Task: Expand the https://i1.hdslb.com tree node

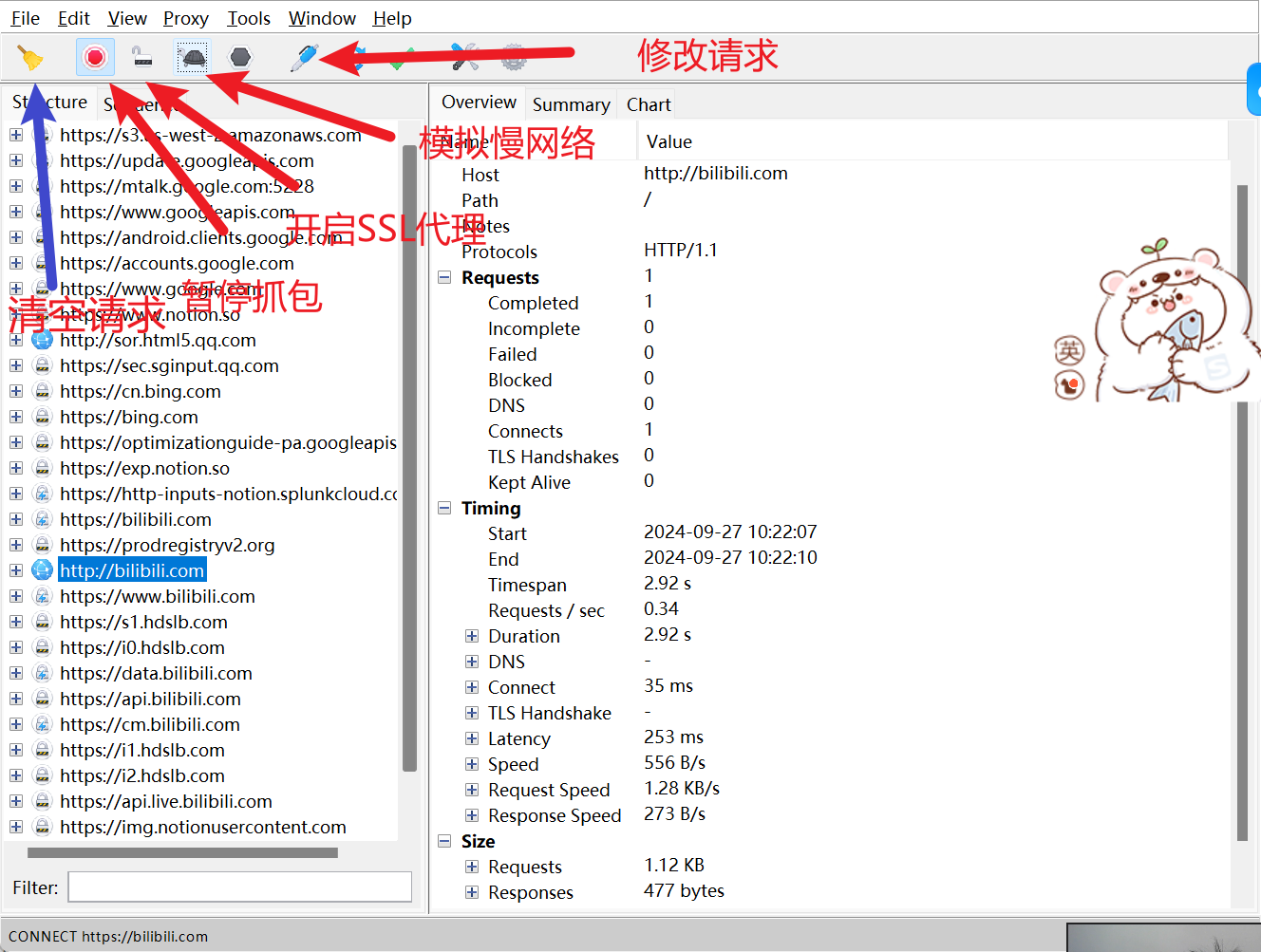Action: click(x=16, y=750)
